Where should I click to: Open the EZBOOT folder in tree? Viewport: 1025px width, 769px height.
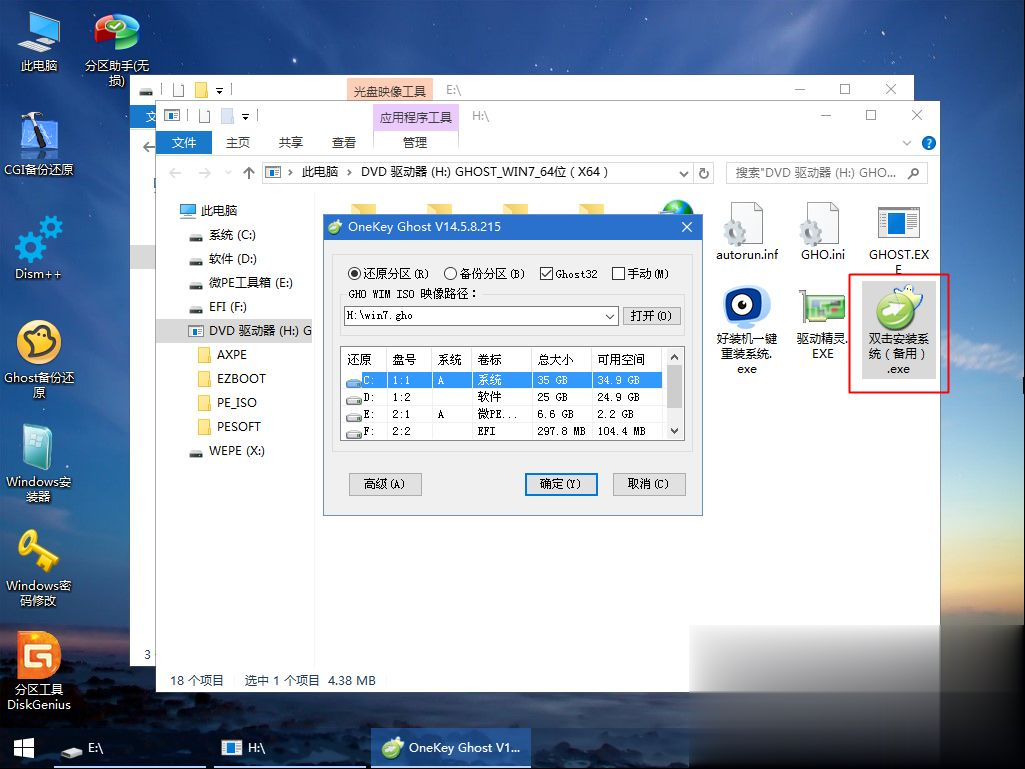point(232,379)
